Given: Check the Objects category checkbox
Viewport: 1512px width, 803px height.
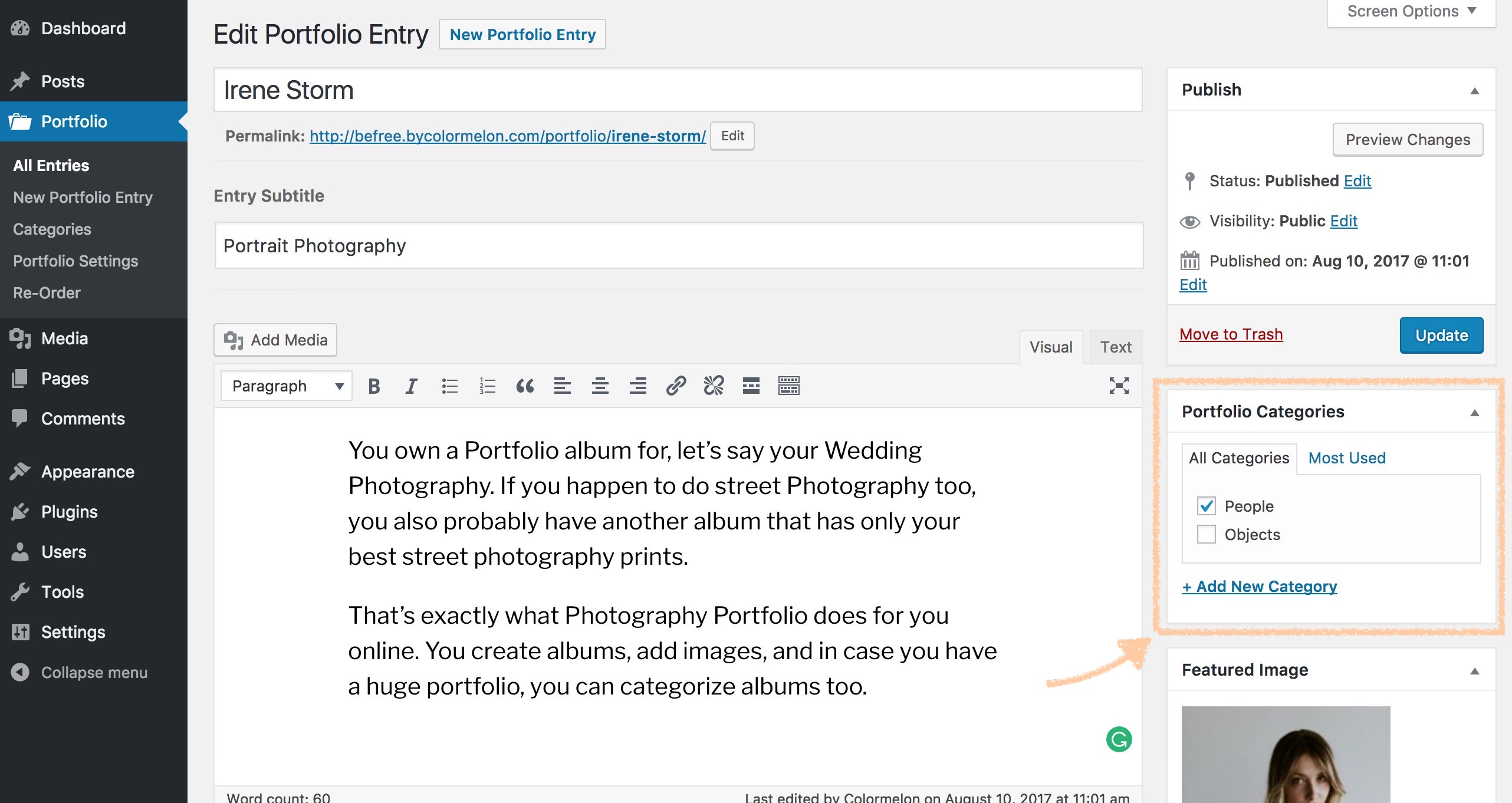Looking at the screenshot, I should pos(1207,534).
